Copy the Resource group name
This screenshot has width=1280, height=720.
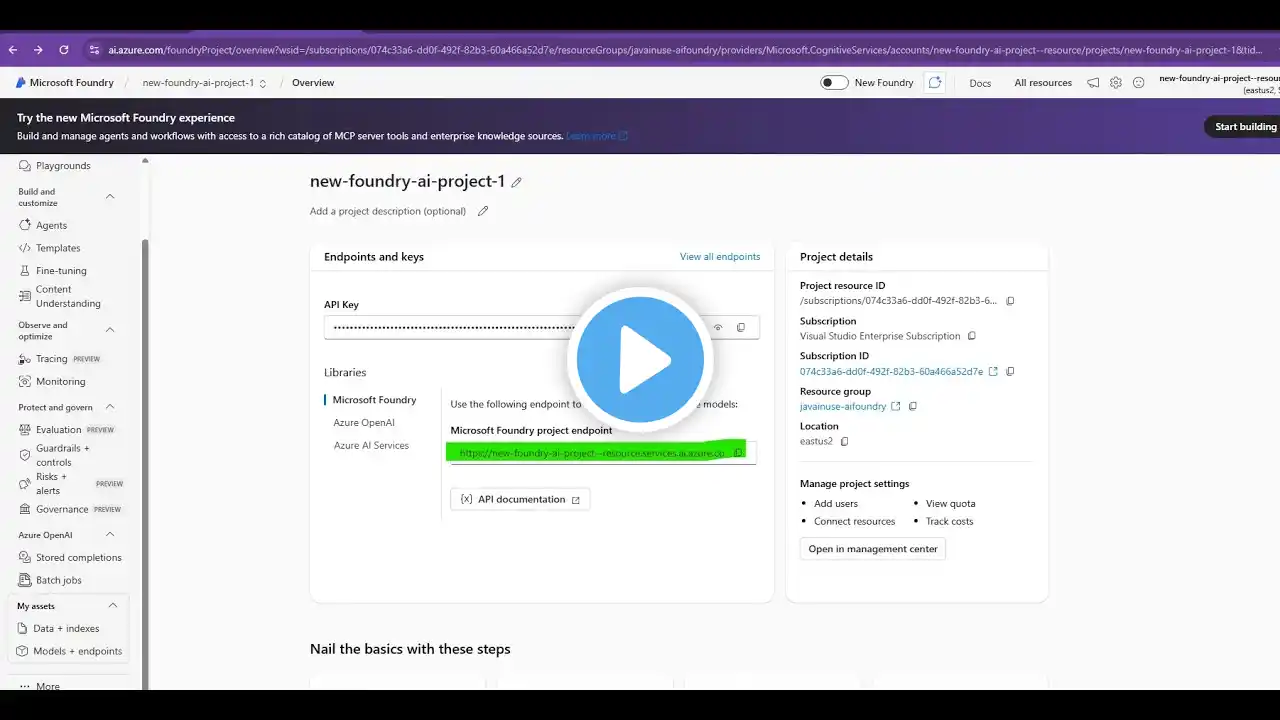tap(913, 407)
